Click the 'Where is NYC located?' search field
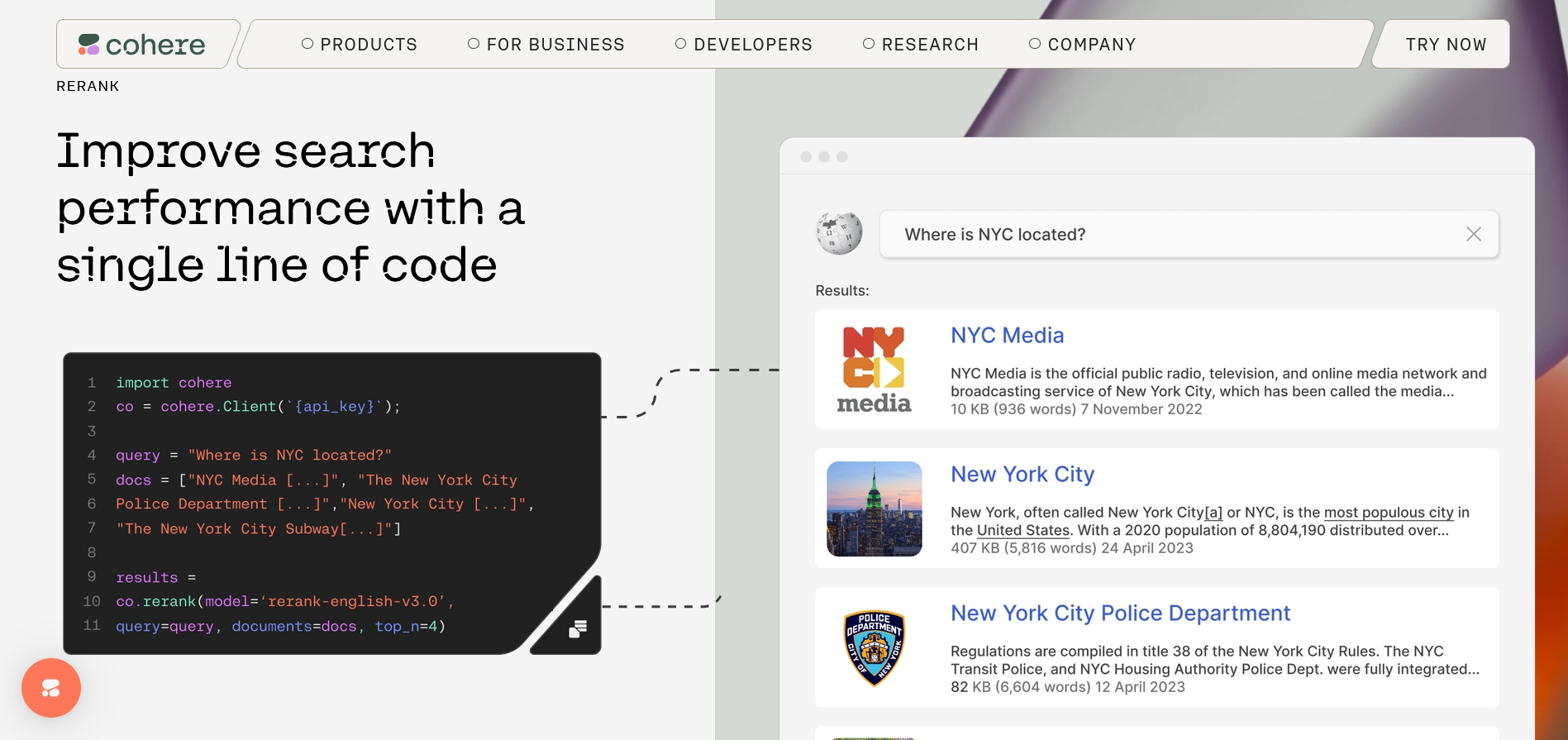1568x740 pixels. (1189, 234)
